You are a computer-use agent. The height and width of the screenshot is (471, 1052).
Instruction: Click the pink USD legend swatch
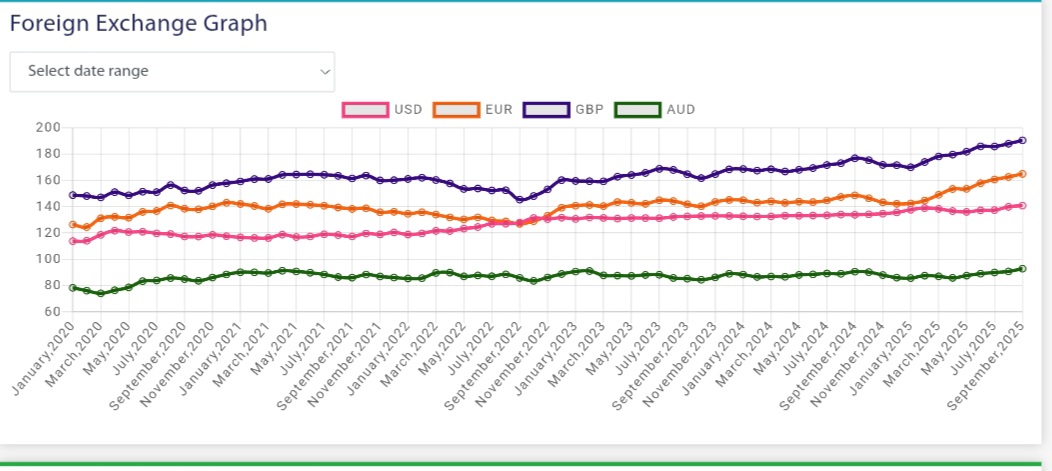[x=364, y=109]
